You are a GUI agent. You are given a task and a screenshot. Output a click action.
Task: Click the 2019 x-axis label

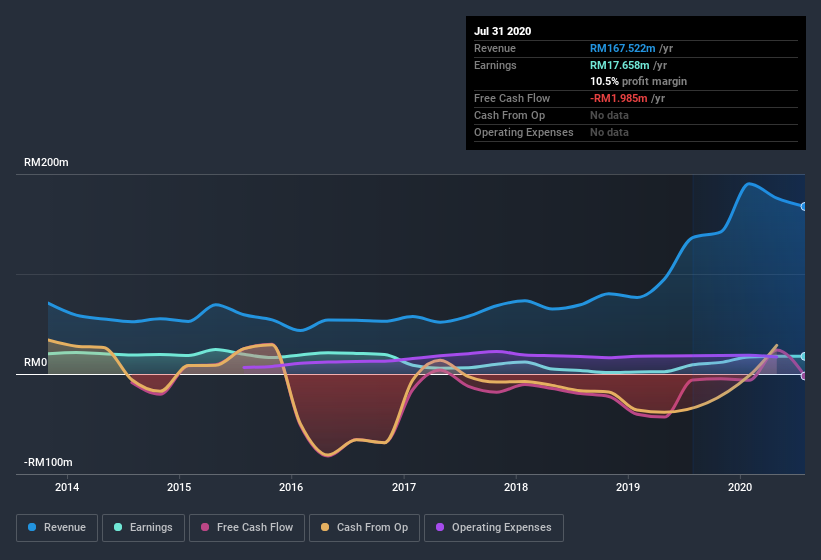[x=628, y=487]
